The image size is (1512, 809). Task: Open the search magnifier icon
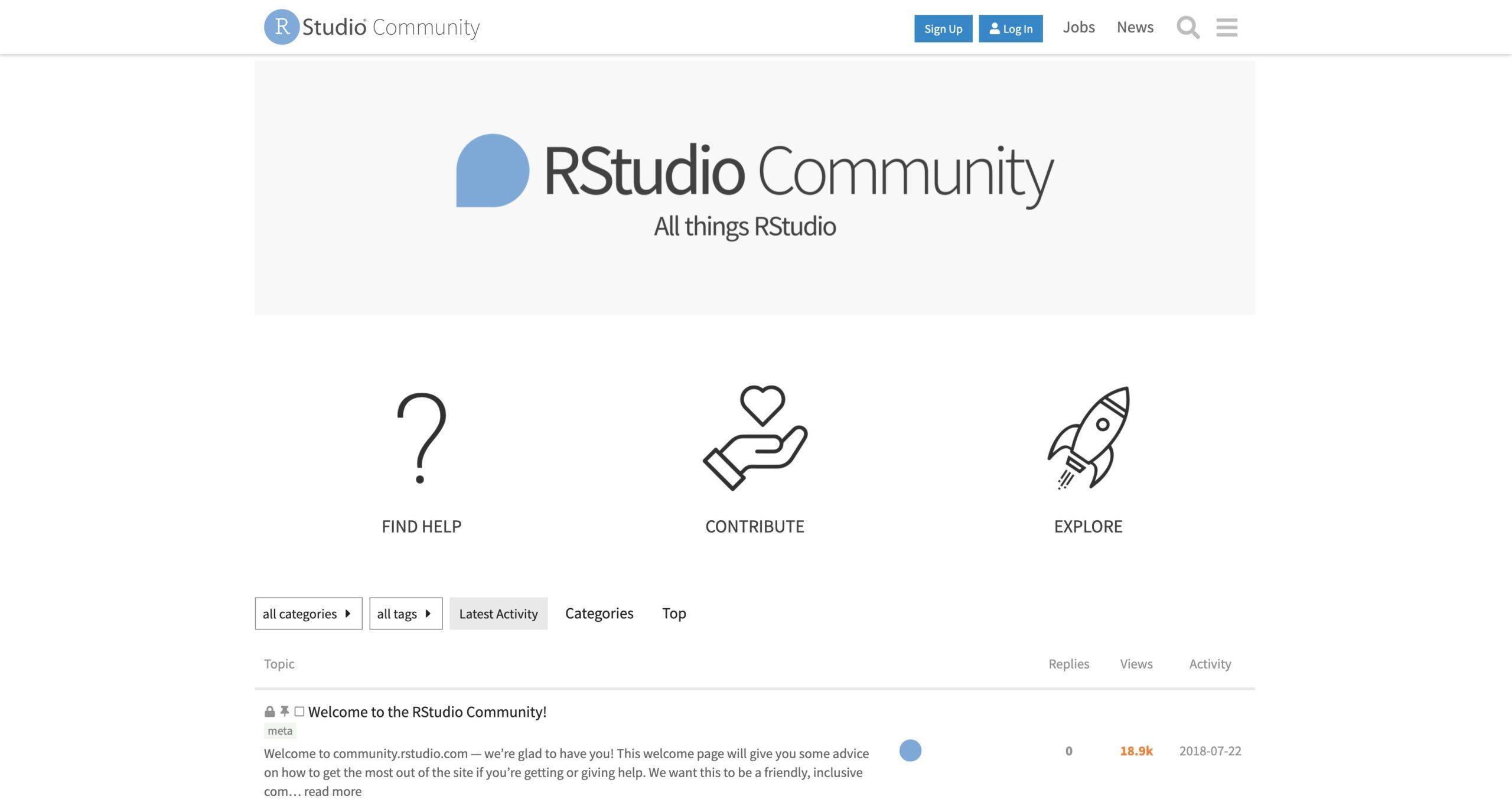1188,27
